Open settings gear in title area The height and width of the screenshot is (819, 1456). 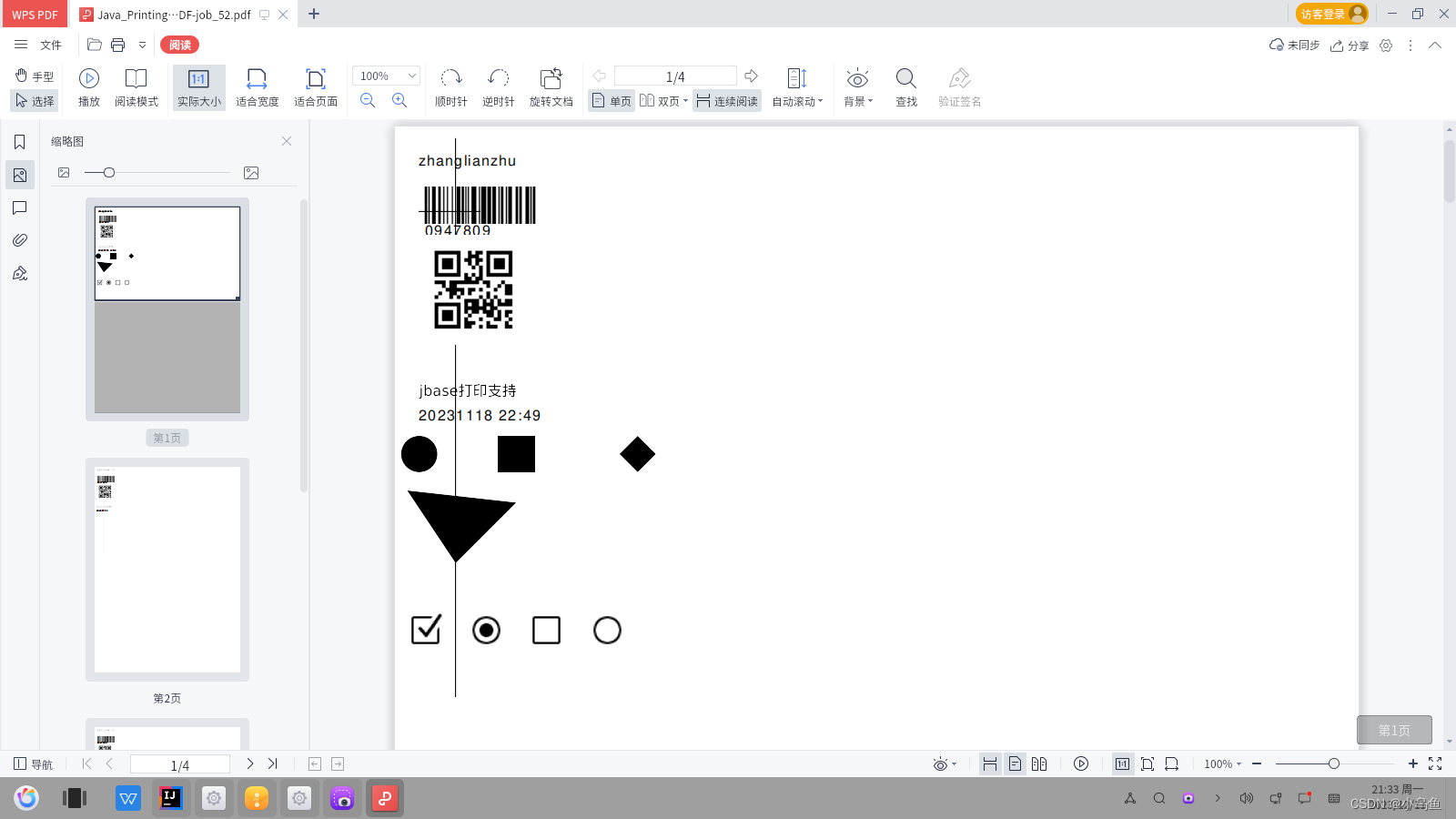click(x=1386, y=45)
